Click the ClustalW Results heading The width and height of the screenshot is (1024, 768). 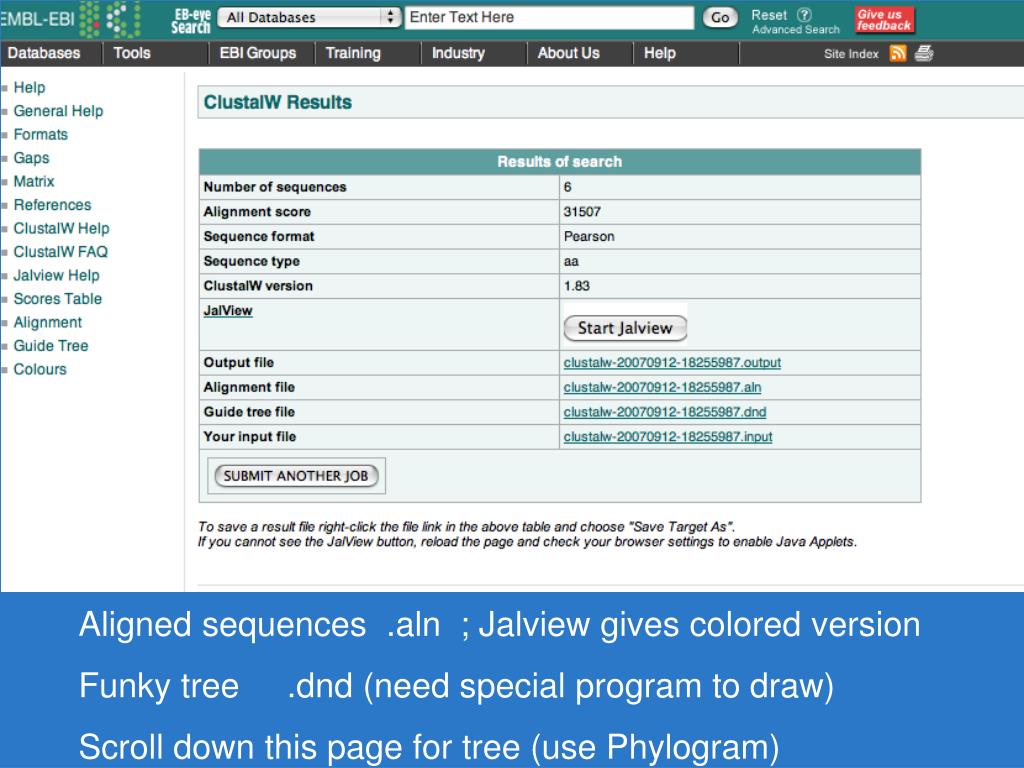click(278, 103)
